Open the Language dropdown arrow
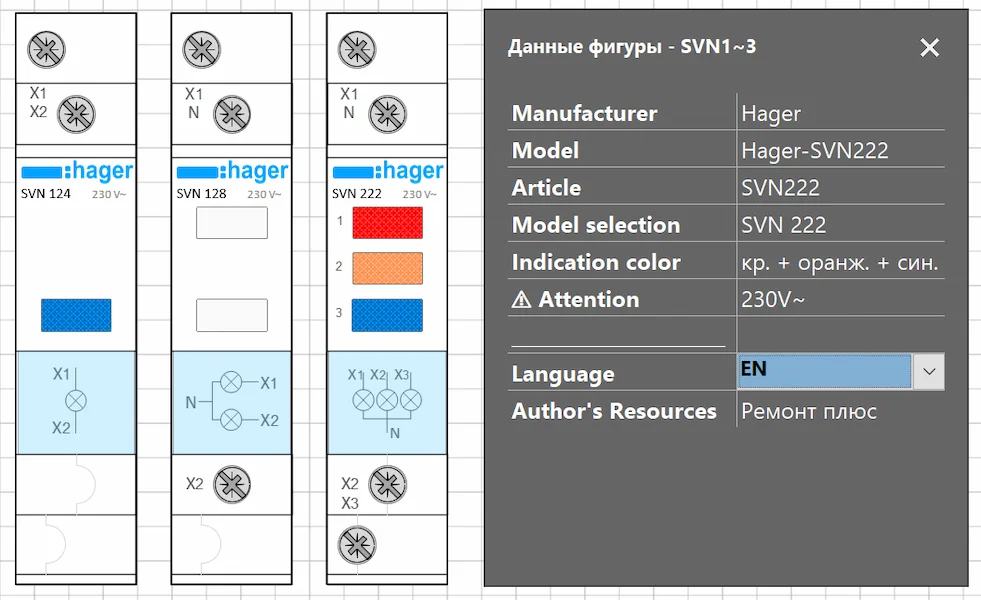Viewport: 981px width, 600px height. click(x=929, y=371)
